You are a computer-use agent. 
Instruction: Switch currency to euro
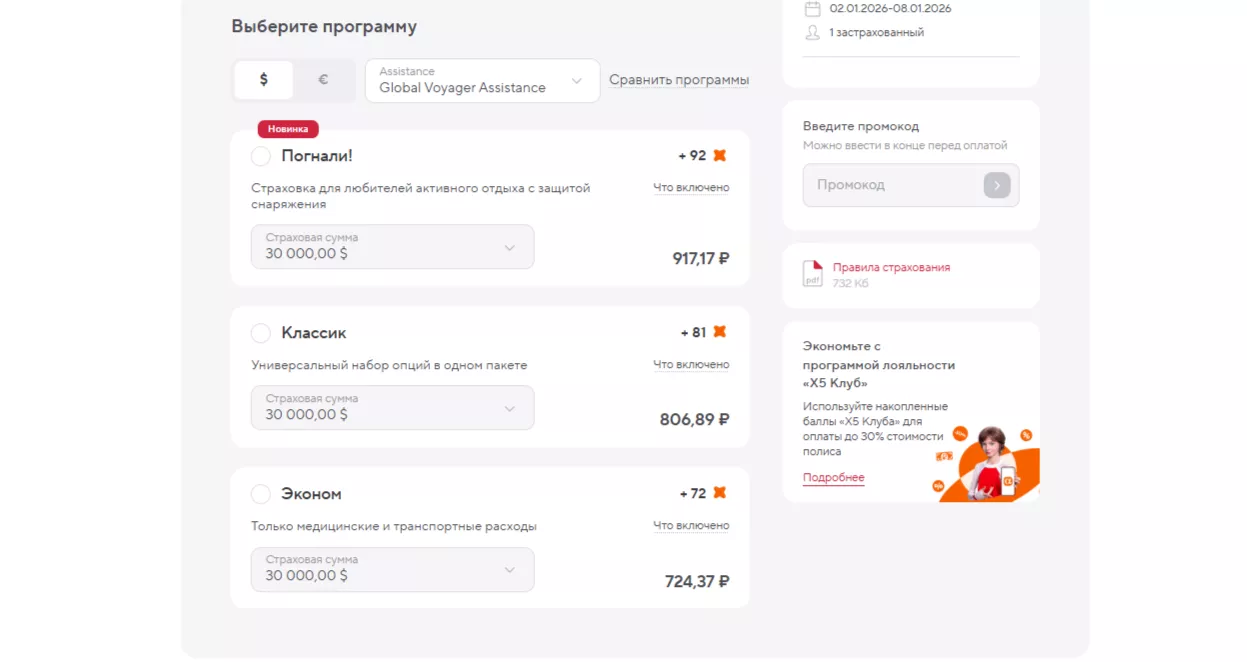[323, 80]
